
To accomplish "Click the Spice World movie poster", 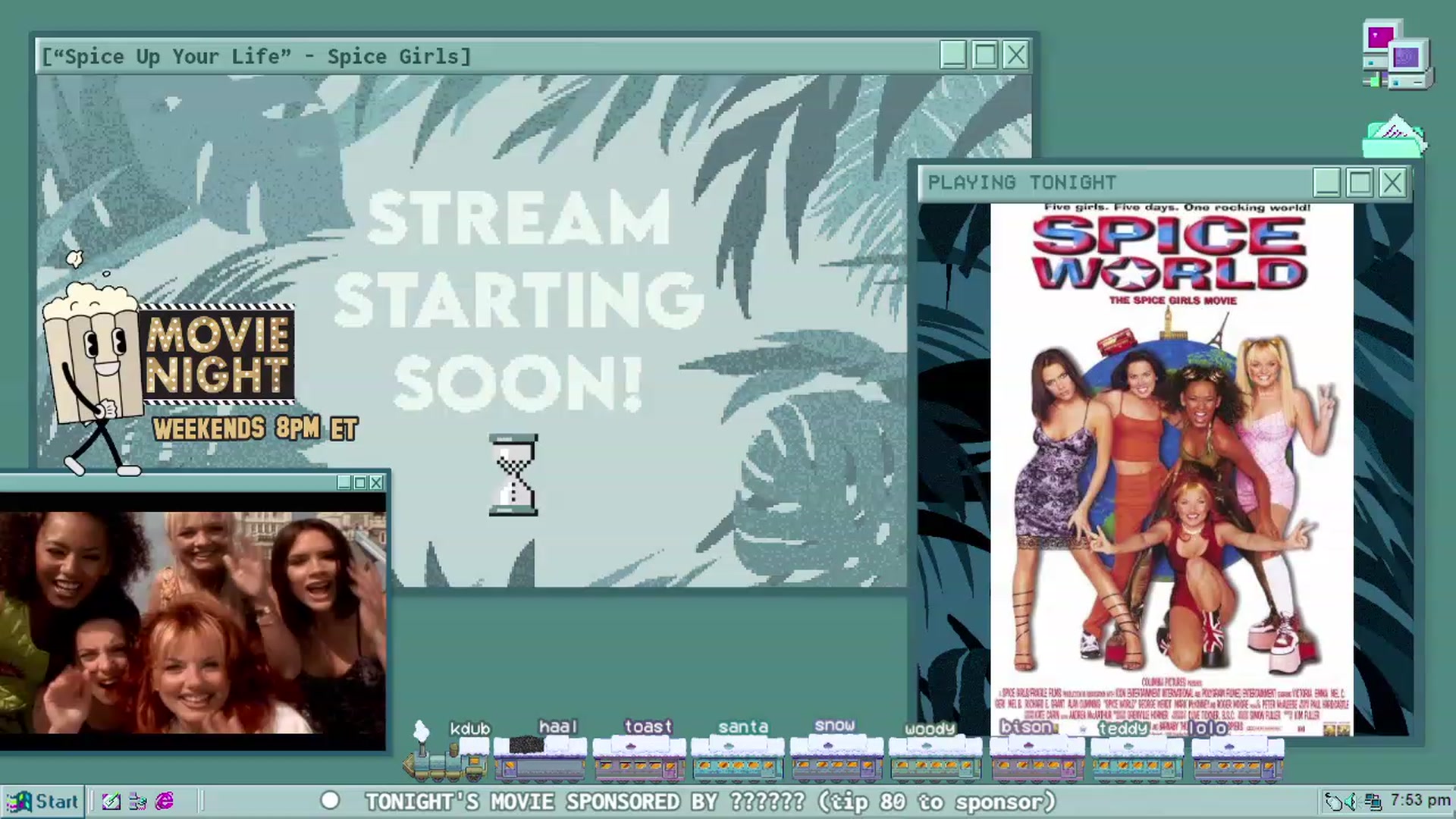I will point(1172,469).
